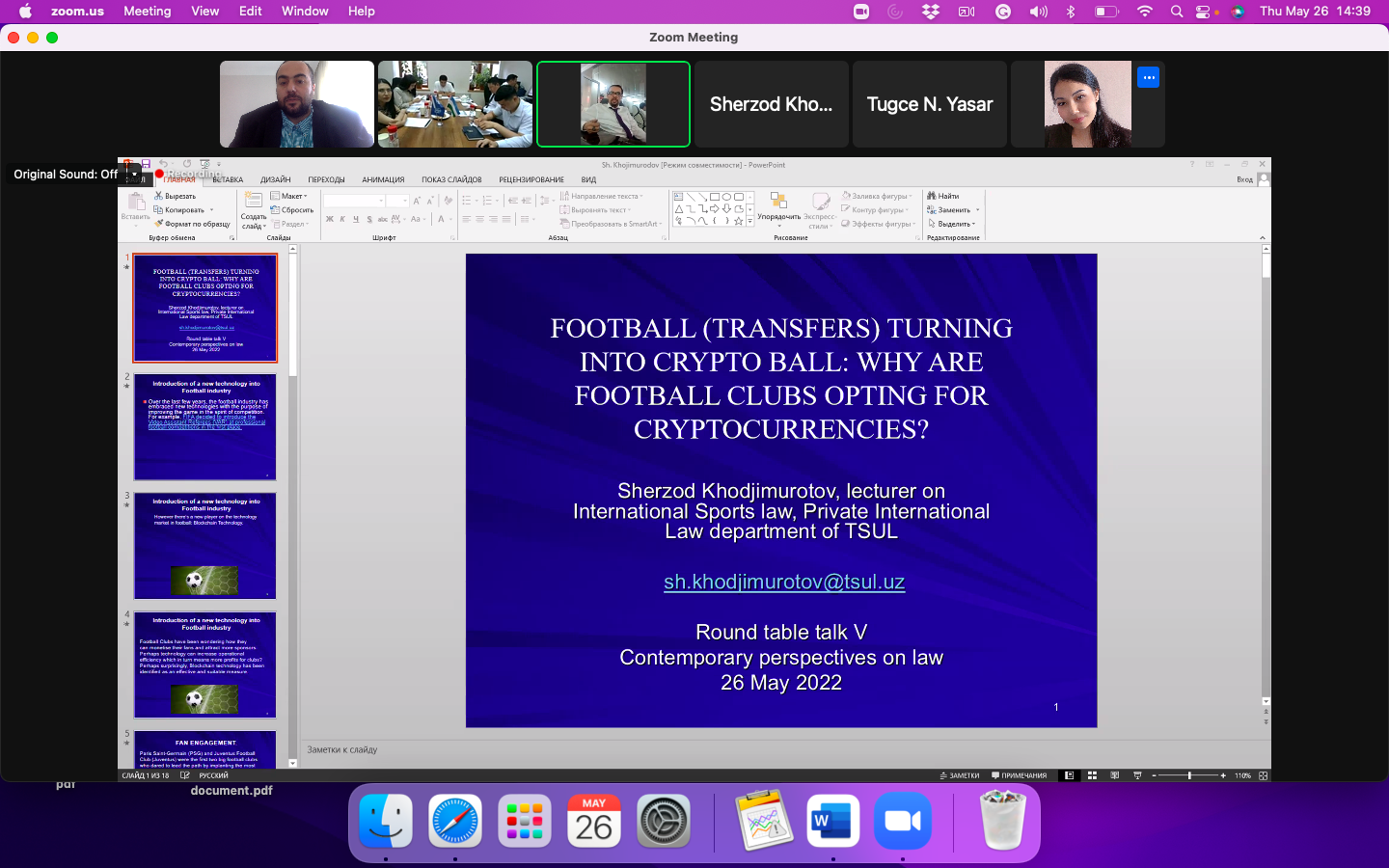Toggle underline with the Ч button
This screenshot has height=868, width=1389.
[x=356, y=219]
